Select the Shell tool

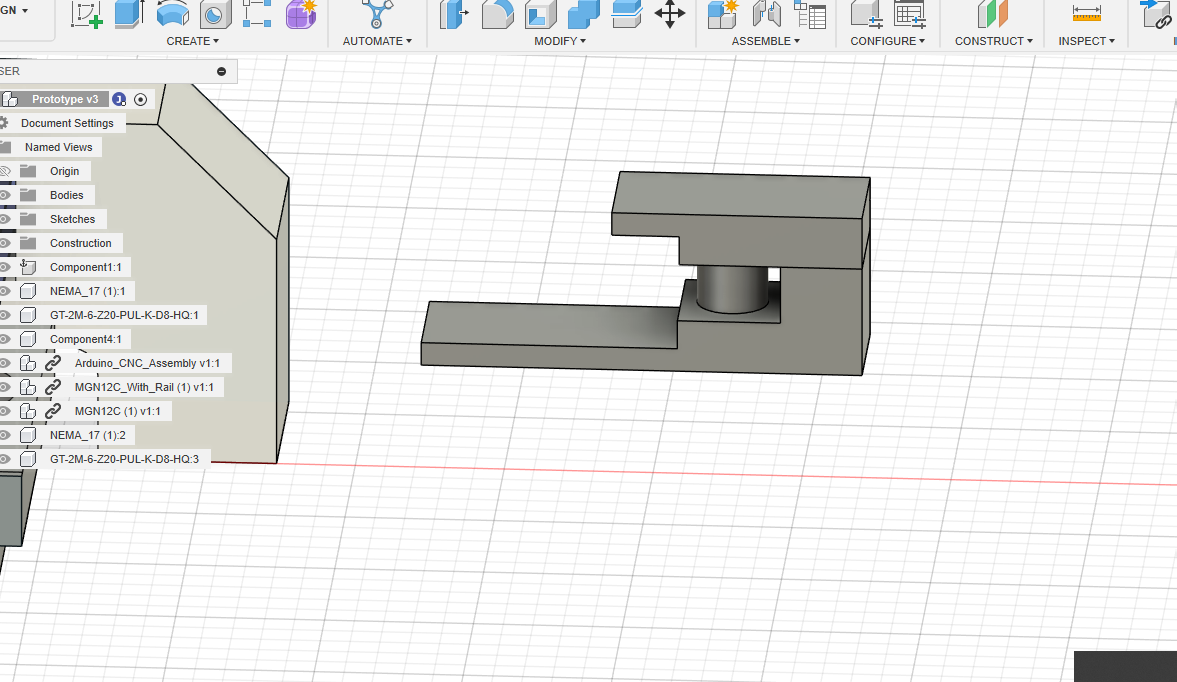(540, 14)
